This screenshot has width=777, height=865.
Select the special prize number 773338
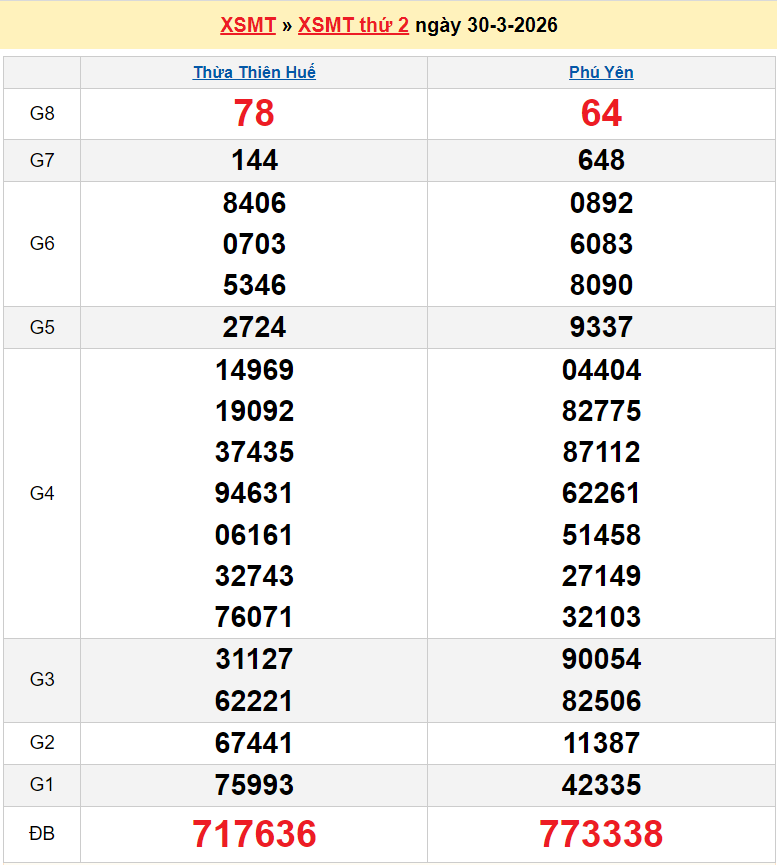[601, 834]
